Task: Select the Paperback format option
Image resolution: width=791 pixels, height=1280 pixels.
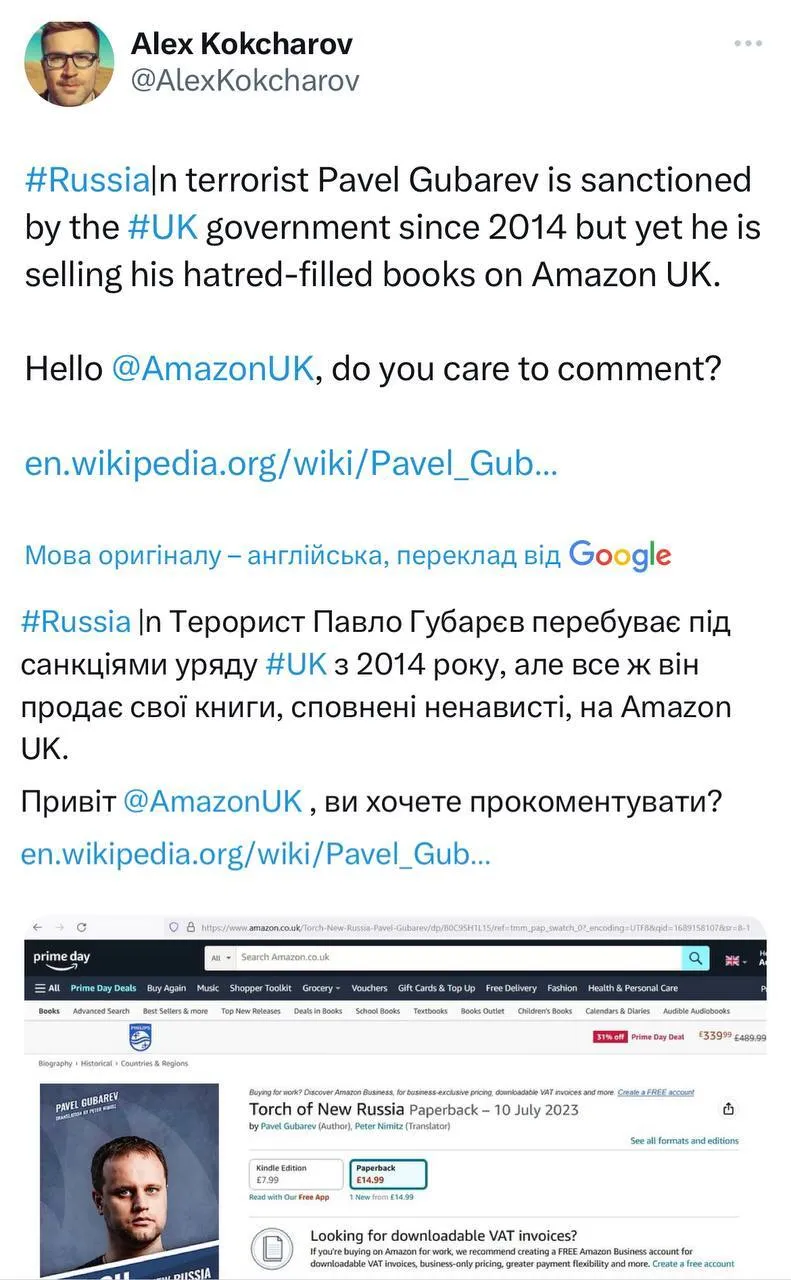Action: (x=387, y=1173)
